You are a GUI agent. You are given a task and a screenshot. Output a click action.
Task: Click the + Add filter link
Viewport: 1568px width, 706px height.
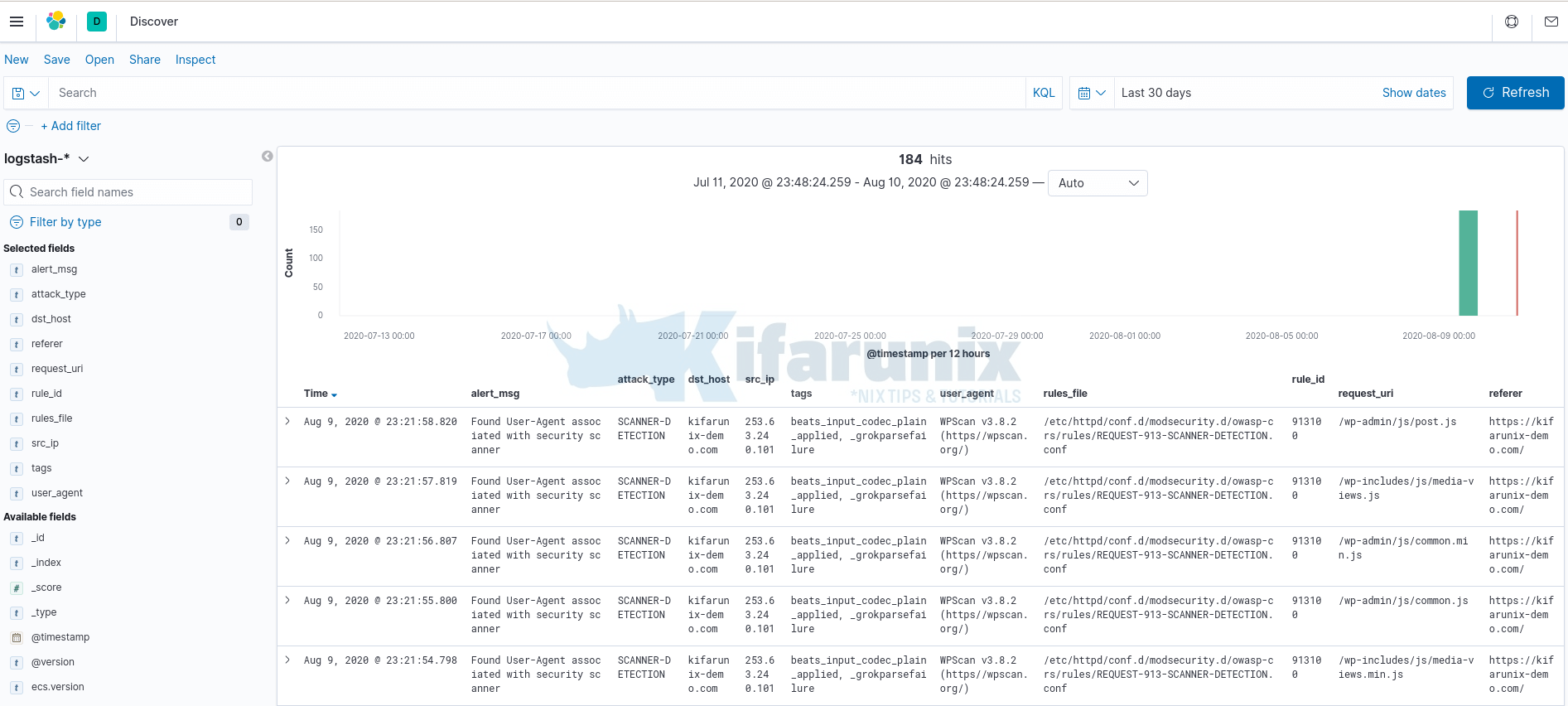[x=71, y=126]
